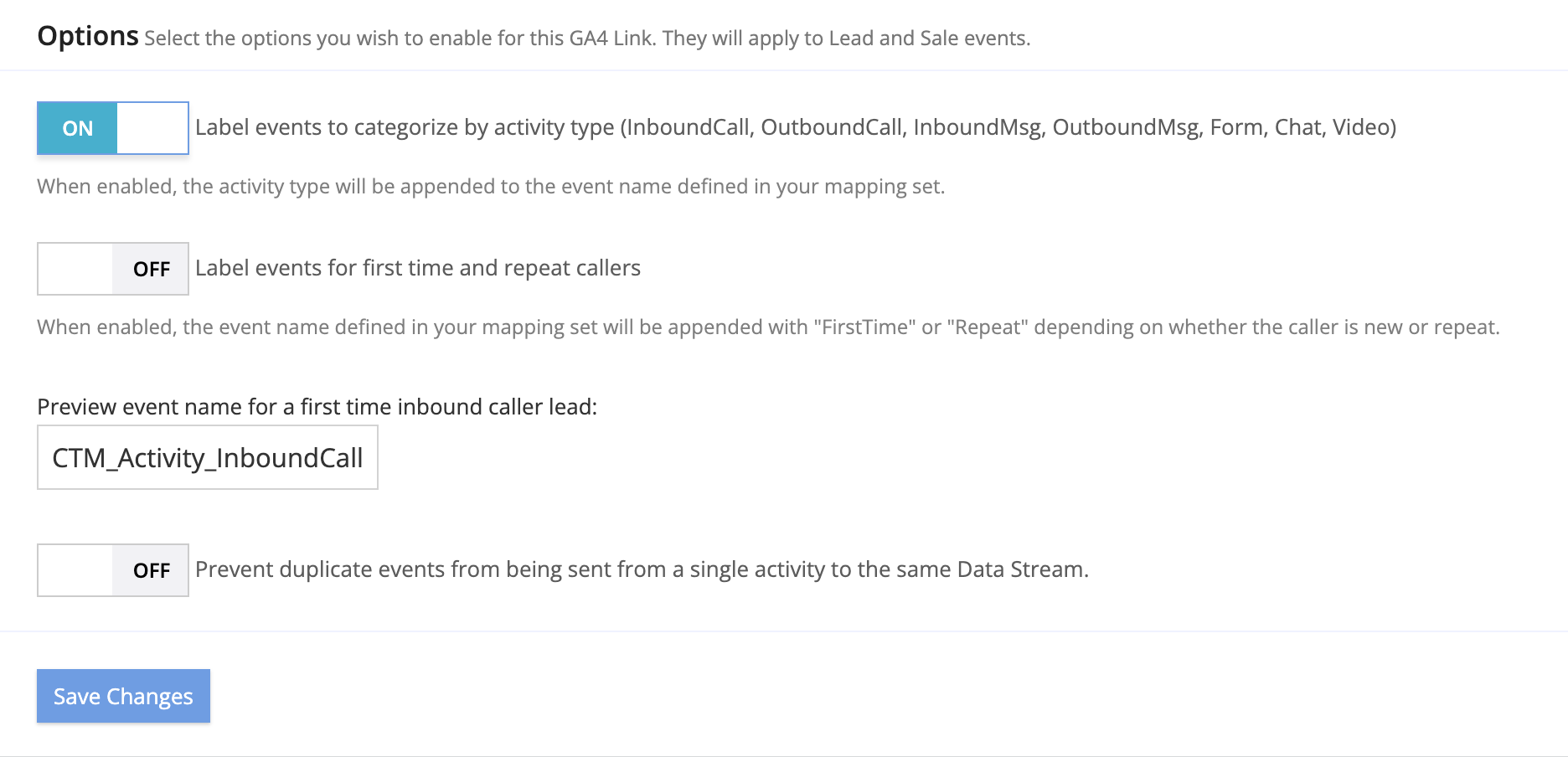This screenshot has width=1568, height=757.
Task: Click the word "Video" in the activity type list
Action: click(1360, 127)
